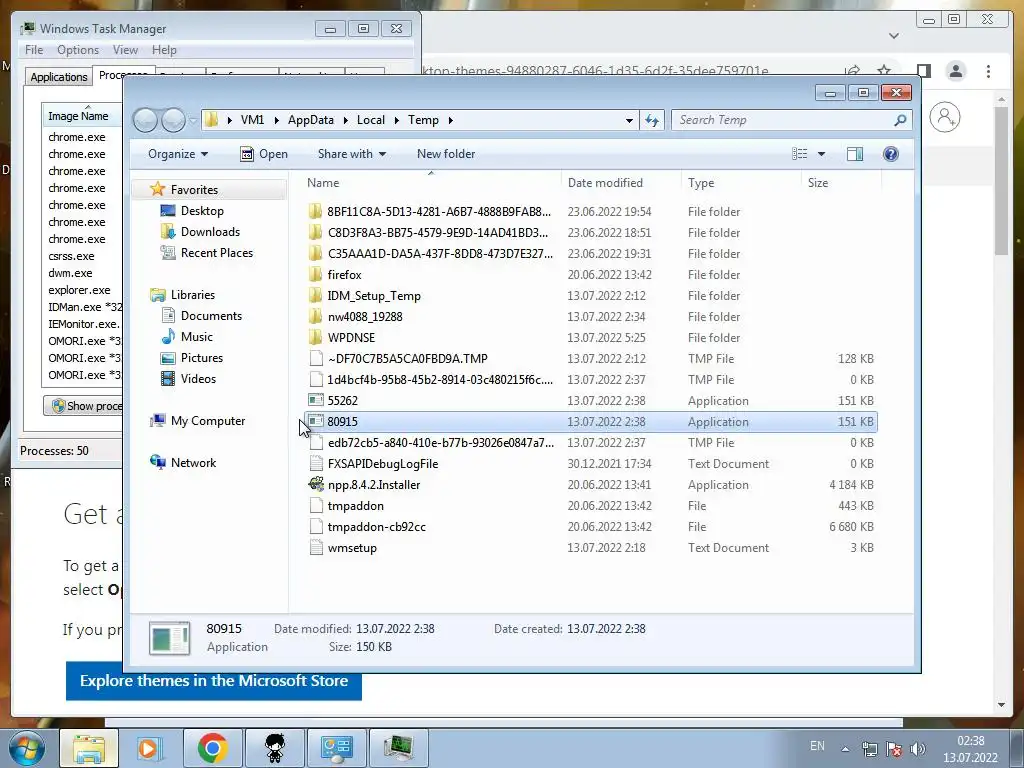Image resolution: width=1024 pixels, height=768 pixels.
Task: Select Network in navigation pane
Action: [x=193, y=463]
